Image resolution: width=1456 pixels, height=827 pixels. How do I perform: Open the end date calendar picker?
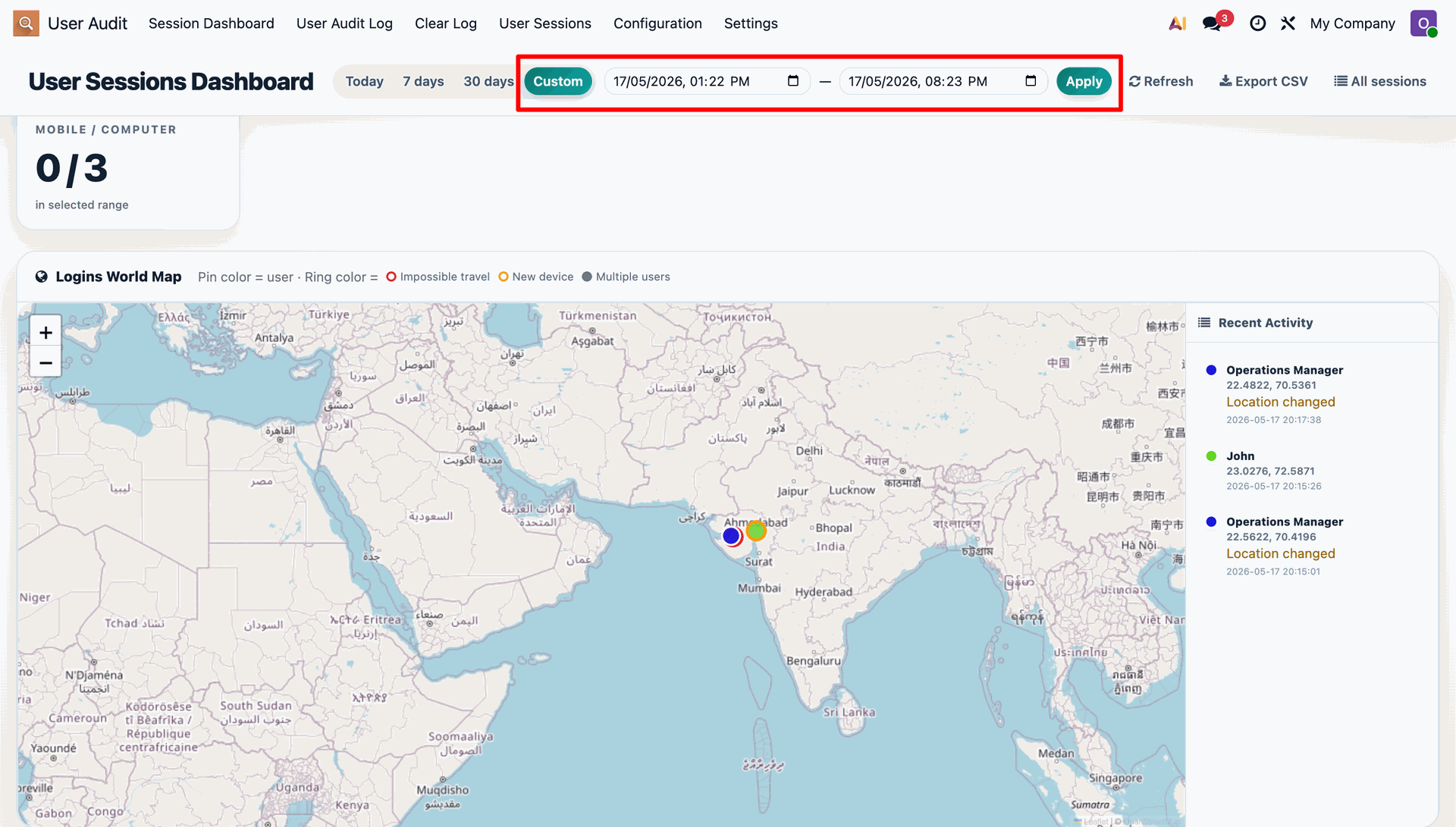coord(1031,81)
